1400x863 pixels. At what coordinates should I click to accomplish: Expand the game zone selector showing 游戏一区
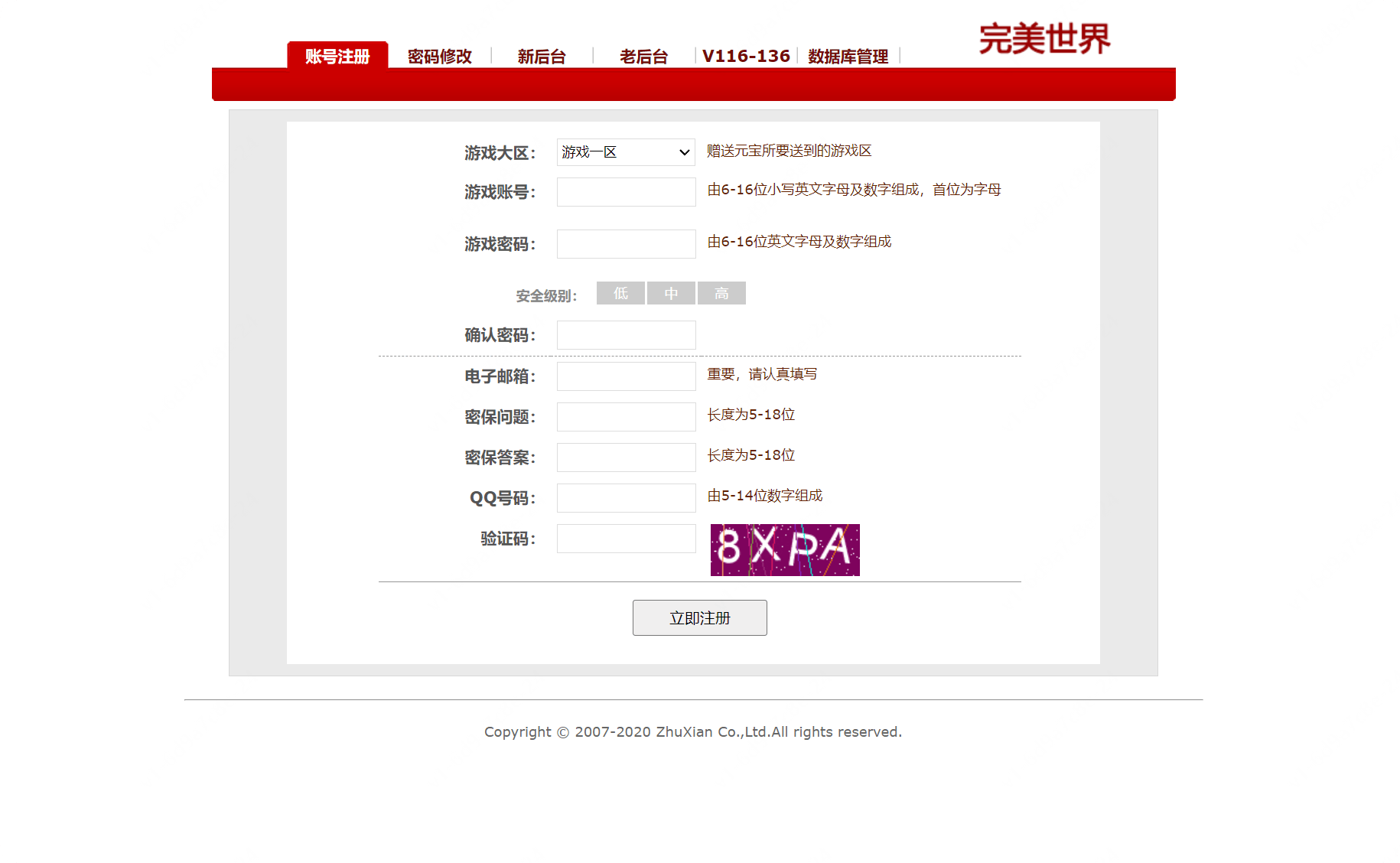click(625, 152)
